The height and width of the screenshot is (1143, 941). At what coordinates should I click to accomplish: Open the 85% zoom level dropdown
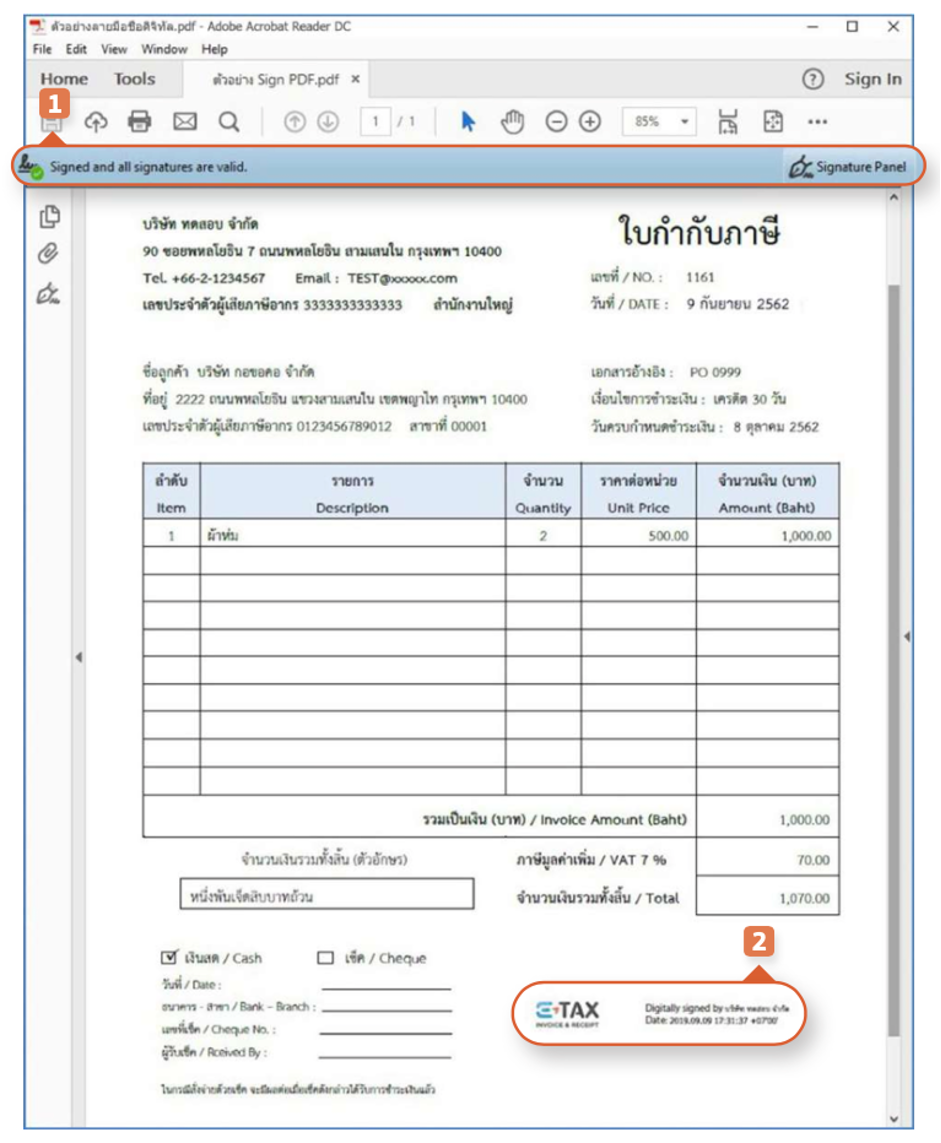658,122
